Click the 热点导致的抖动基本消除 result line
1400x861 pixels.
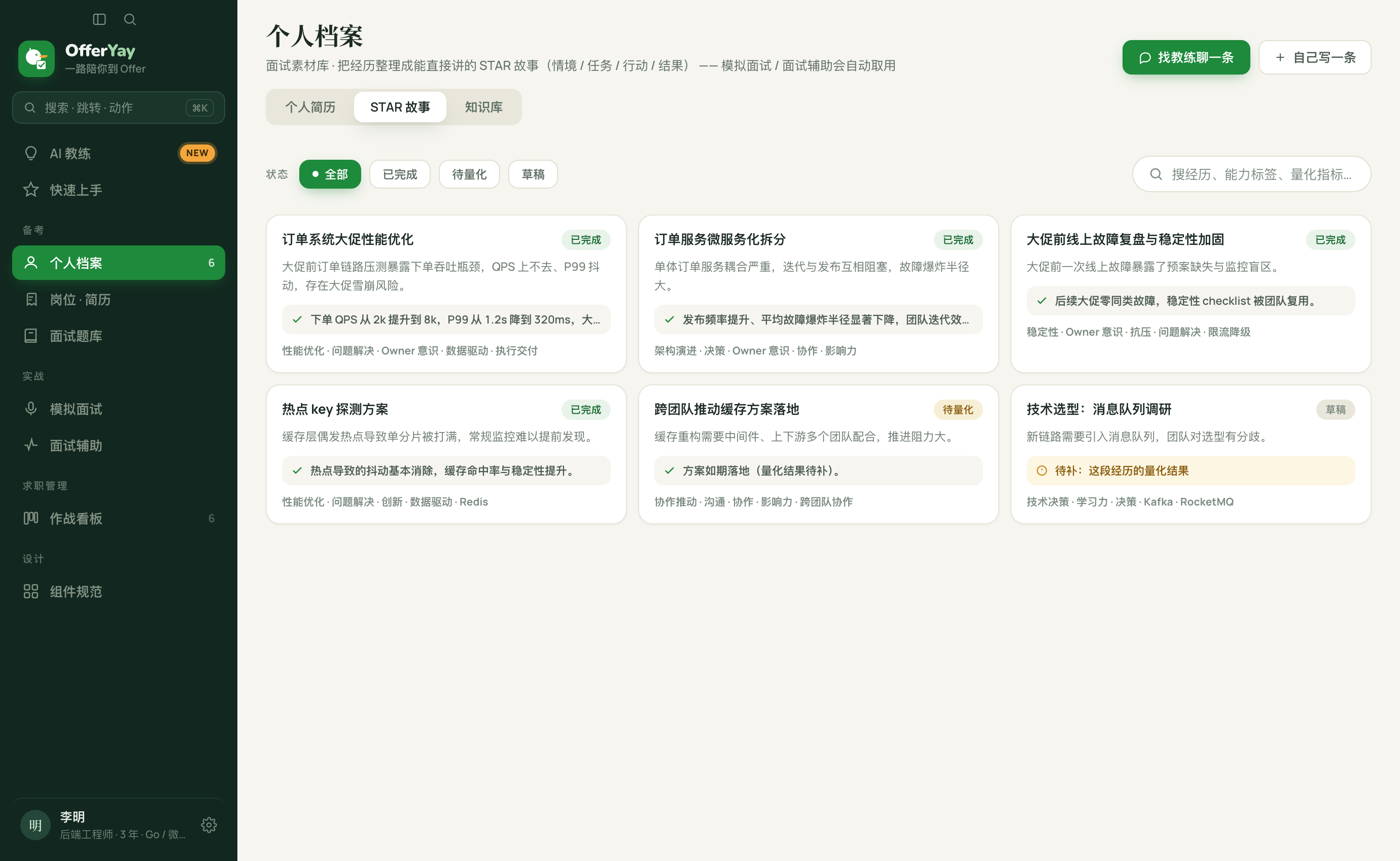(x=446, y=471)
